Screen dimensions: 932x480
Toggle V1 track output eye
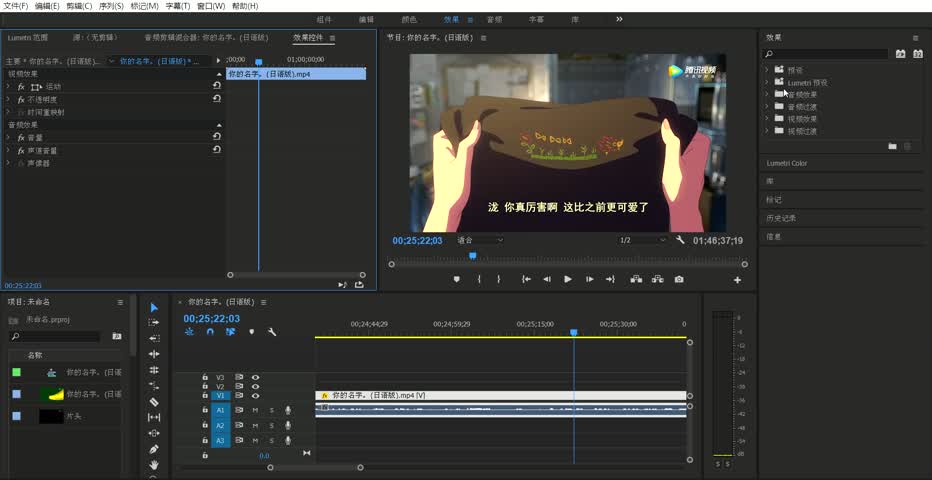[256, 396]
